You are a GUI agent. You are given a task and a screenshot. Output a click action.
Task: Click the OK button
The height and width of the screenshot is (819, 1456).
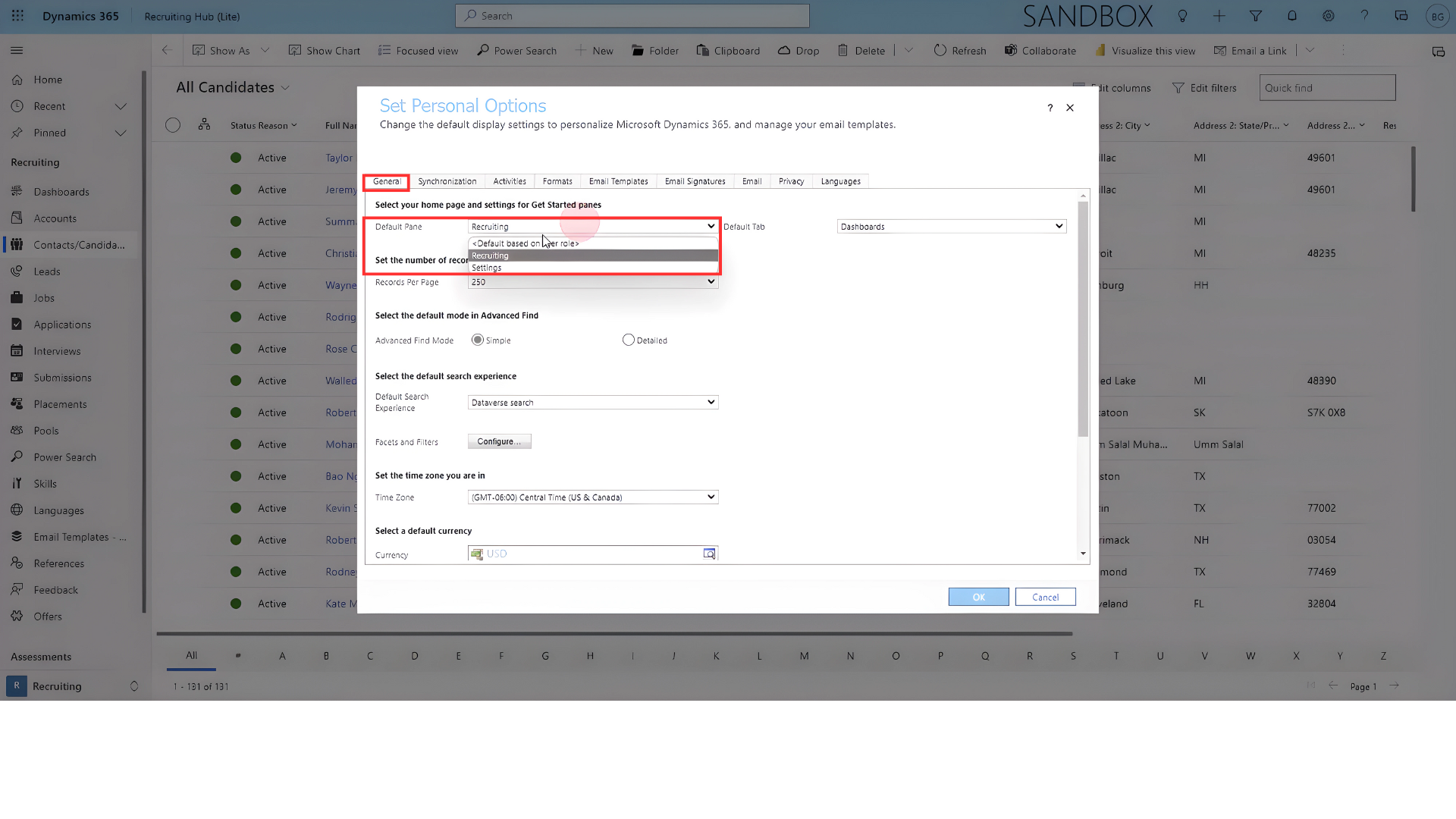click(979, 597)
